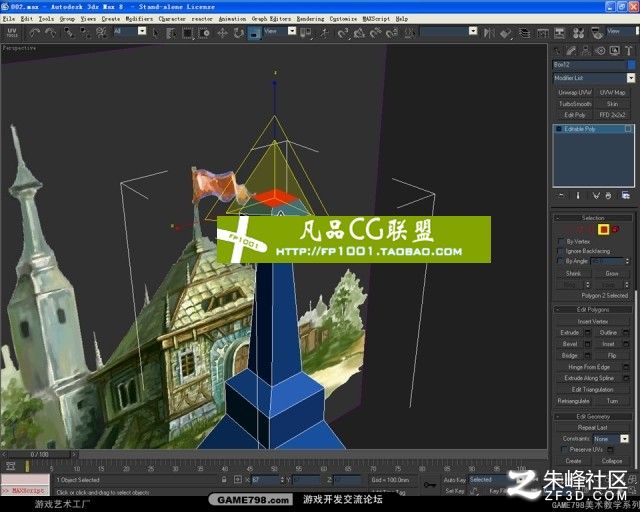Toggle the 3D Snaps icon

click(343, 33)
